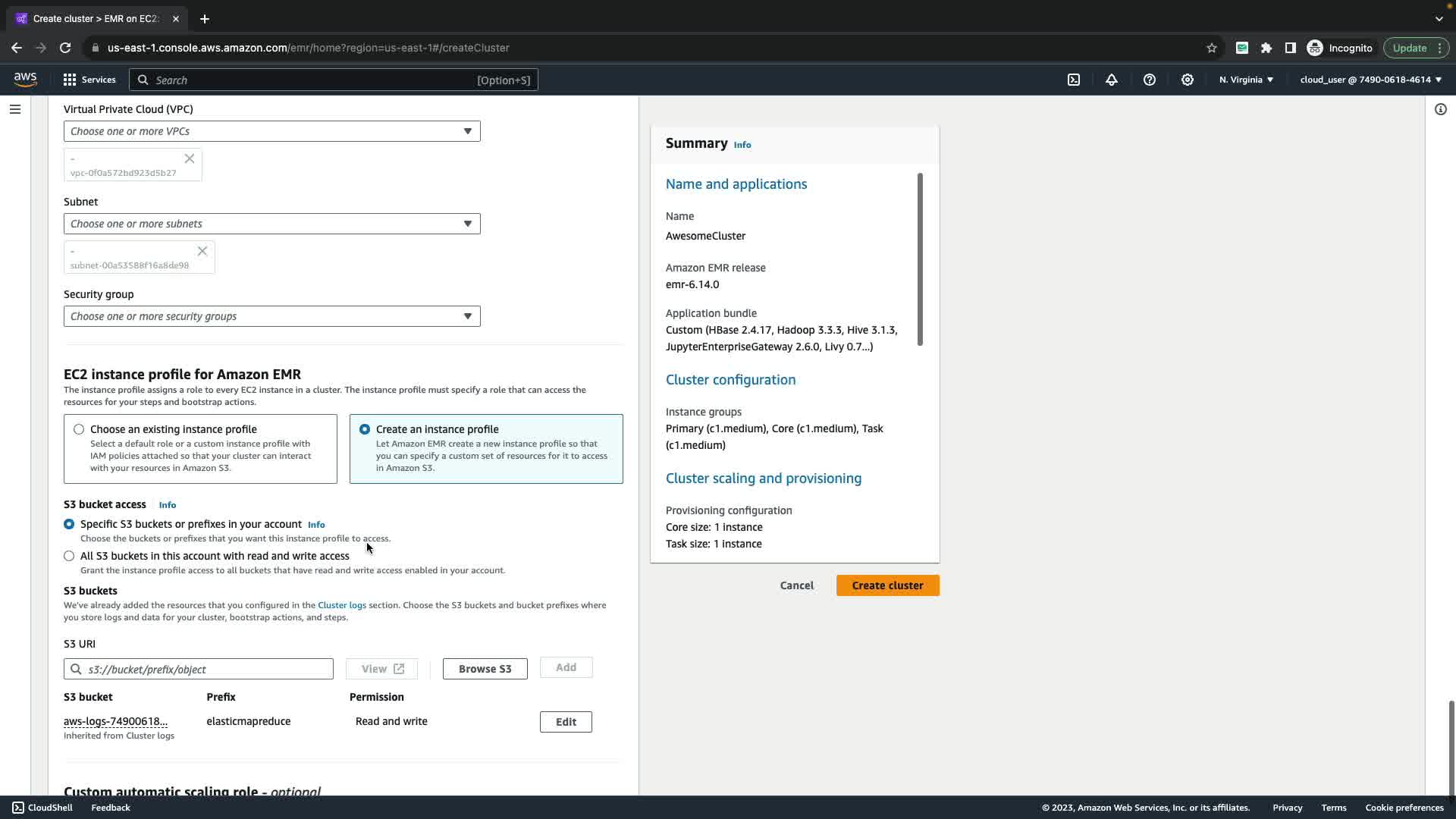Image resolution: width=1456 pixels, height=819 pixels.
Task: Expand the Security group dropdown
Action: [x=271, y=316]
